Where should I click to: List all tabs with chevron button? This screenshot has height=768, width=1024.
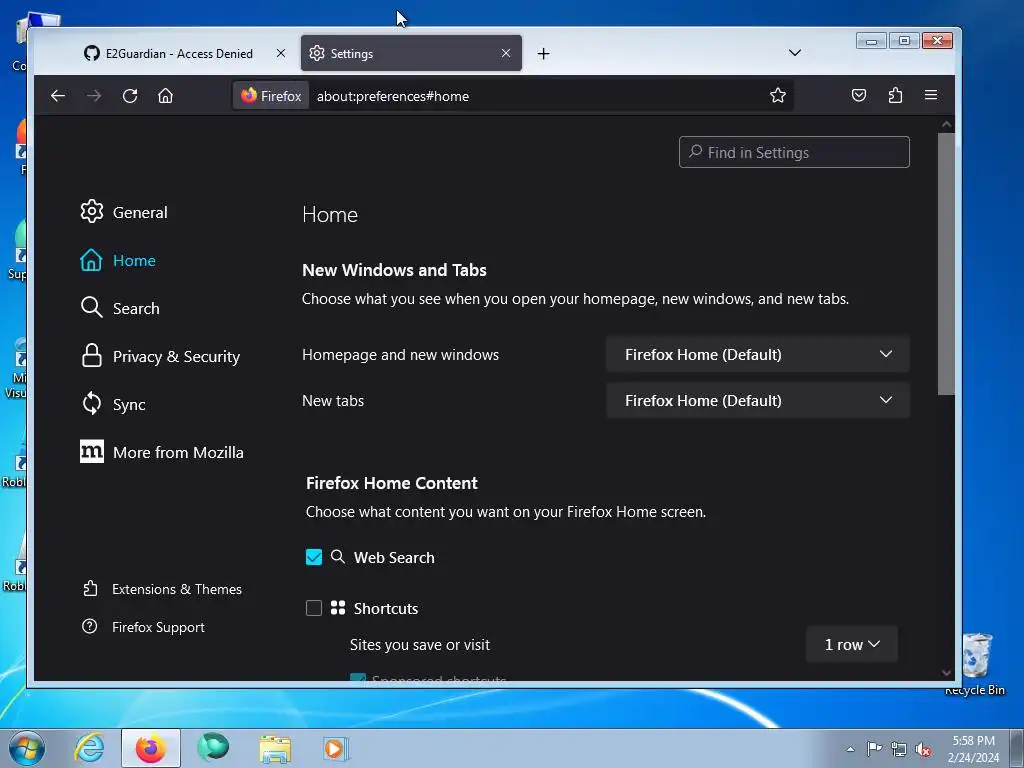[795, 53]
